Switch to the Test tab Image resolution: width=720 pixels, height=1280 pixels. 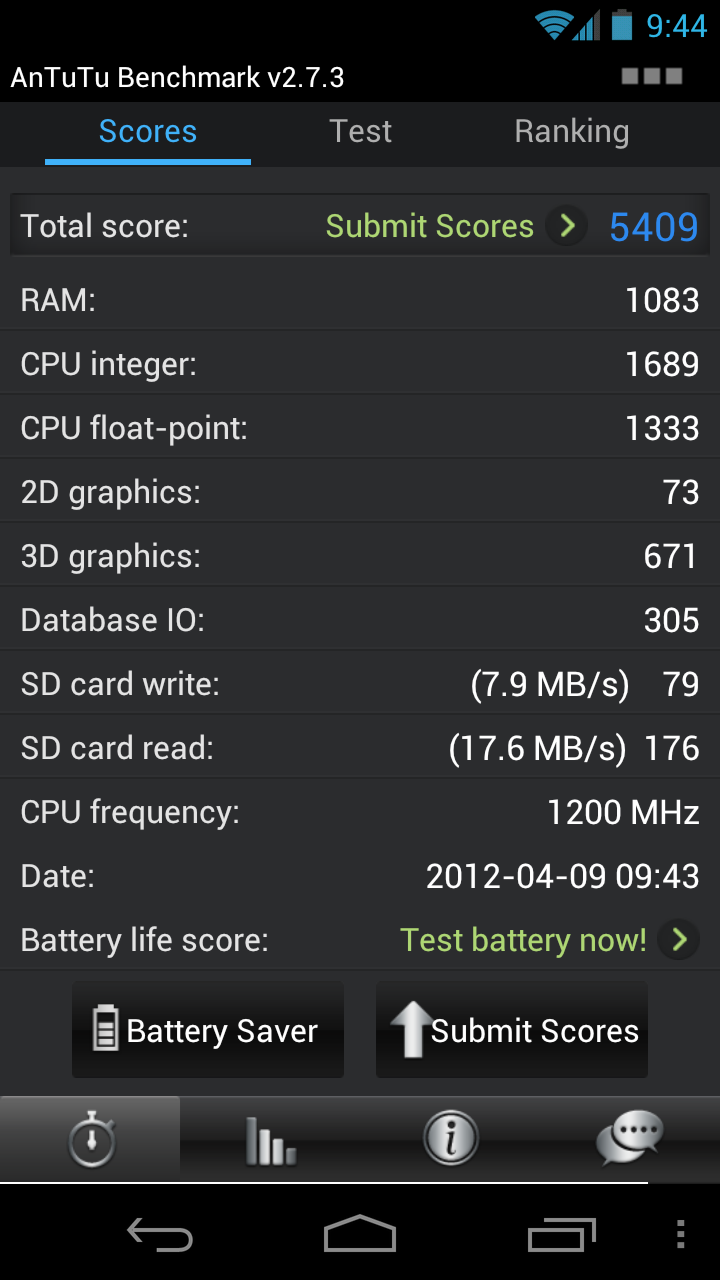click(361, 132)
